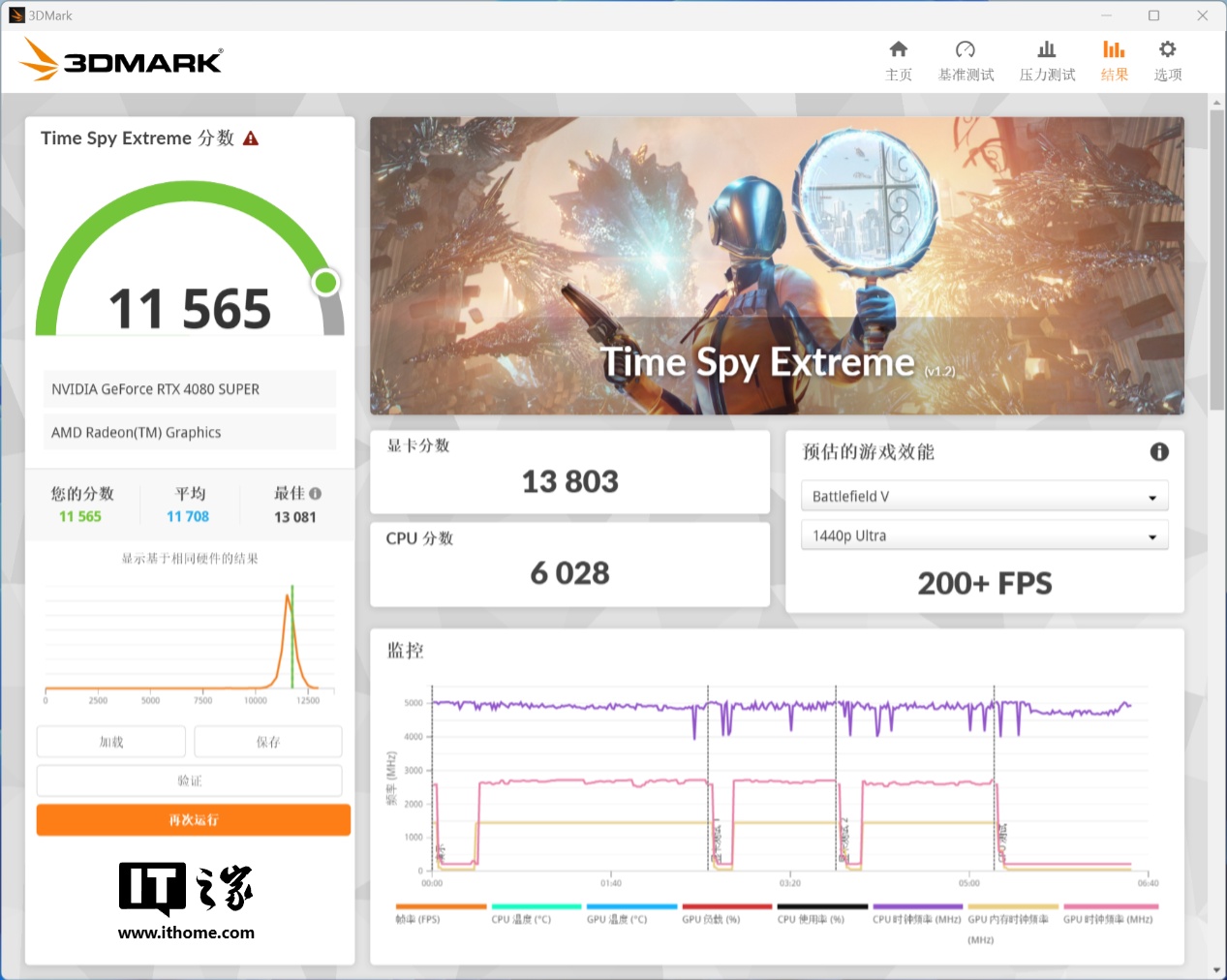
Task: Click the 保存 save button
Action: (x=267, y=741)
